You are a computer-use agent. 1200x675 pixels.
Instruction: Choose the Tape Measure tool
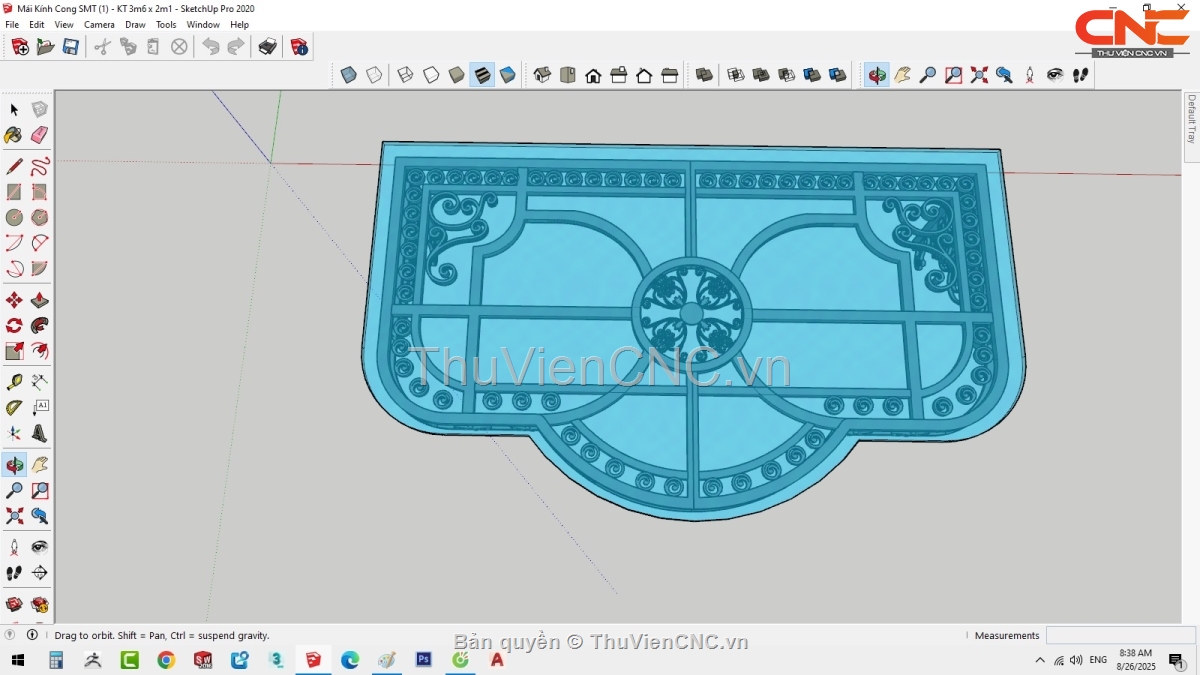[x=14, y=382]
